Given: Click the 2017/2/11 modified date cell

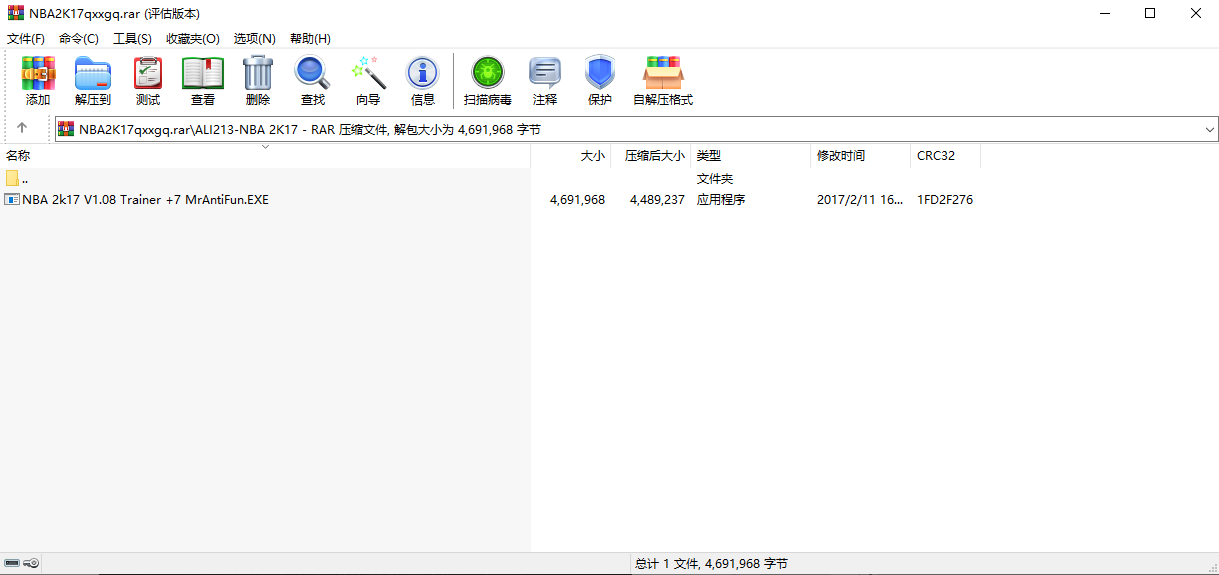Looking at the screenshot, I should click(860, 200).
